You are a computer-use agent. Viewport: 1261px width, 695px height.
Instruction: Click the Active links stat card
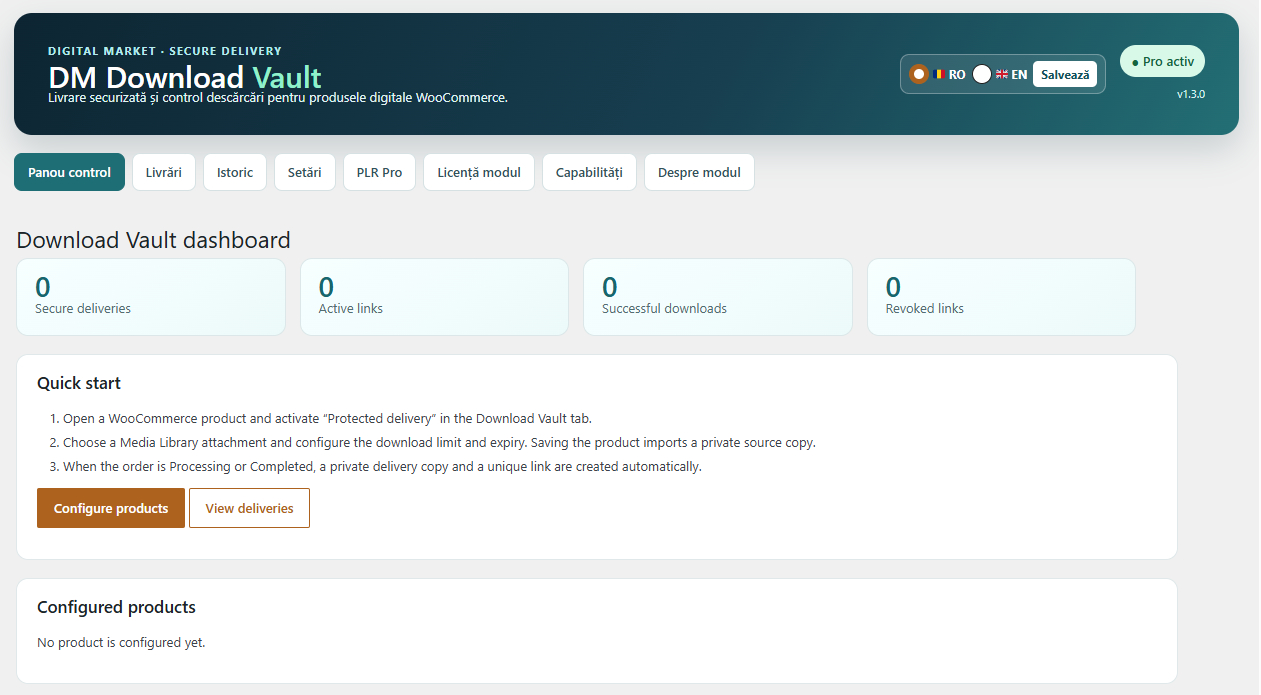click(x=434, y=297)
